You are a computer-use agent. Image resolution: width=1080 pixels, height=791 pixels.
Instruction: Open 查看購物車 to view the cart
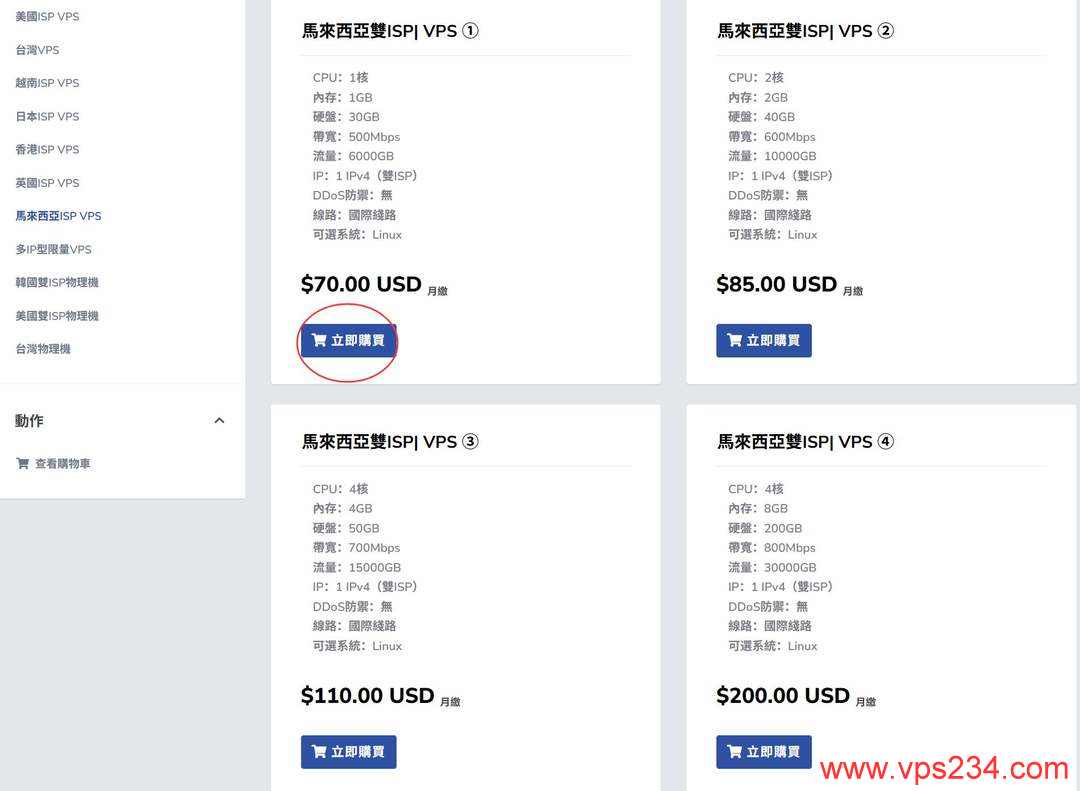pos(64,463)
